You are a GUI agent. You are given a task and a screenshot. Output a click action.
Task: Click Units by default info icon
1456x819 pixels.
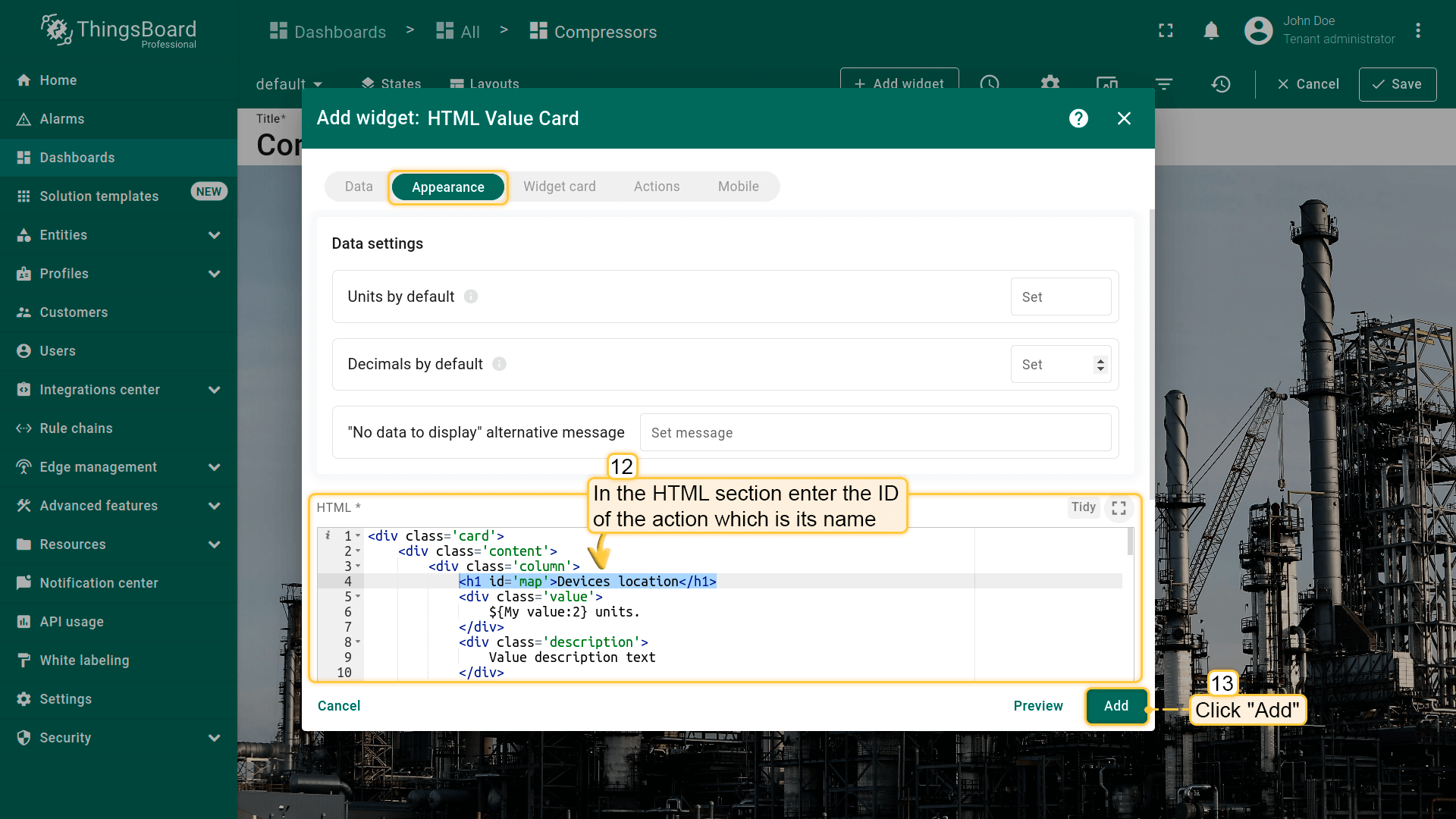[x=471, y=297]
